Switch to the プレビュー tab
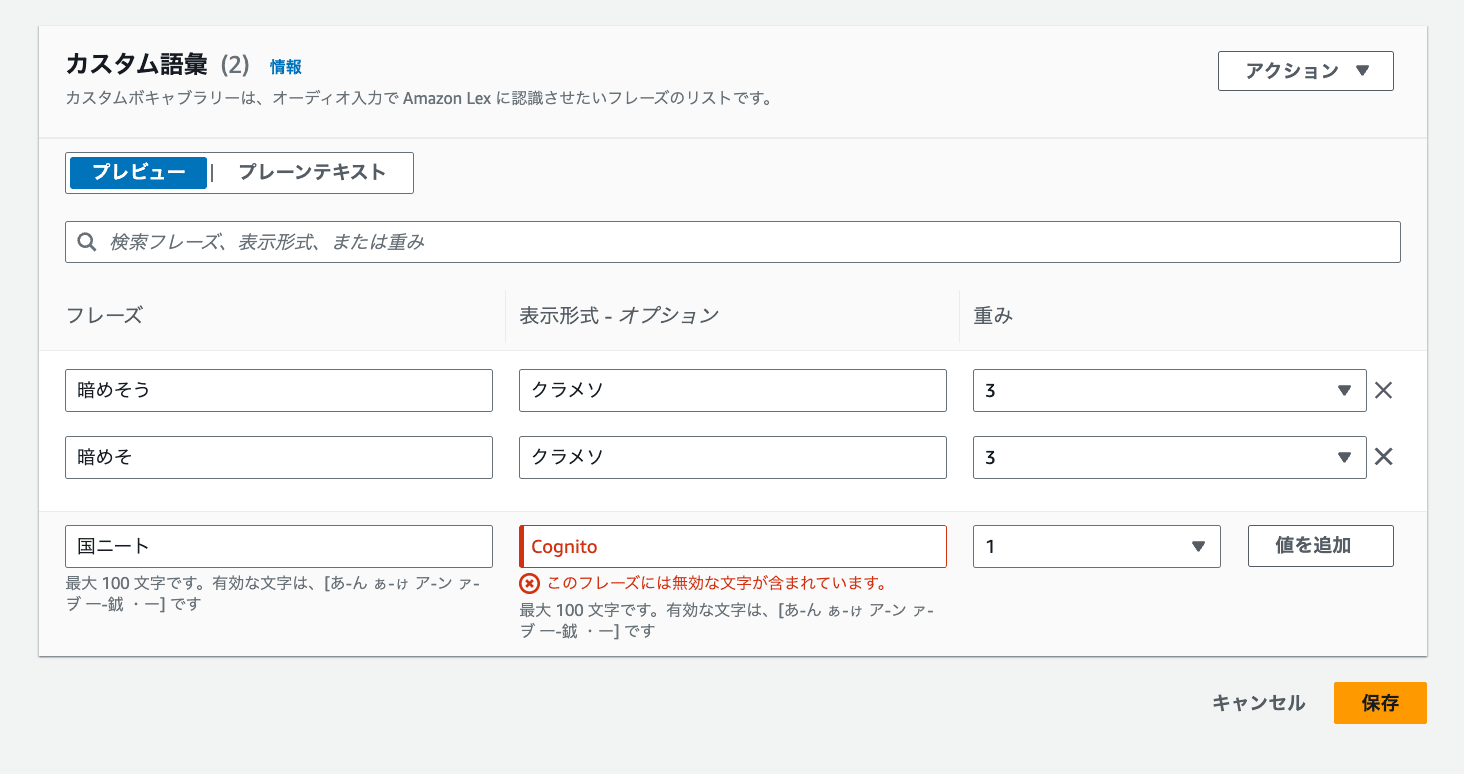The height and width of the screenshot is (774, 1464). 139,172
